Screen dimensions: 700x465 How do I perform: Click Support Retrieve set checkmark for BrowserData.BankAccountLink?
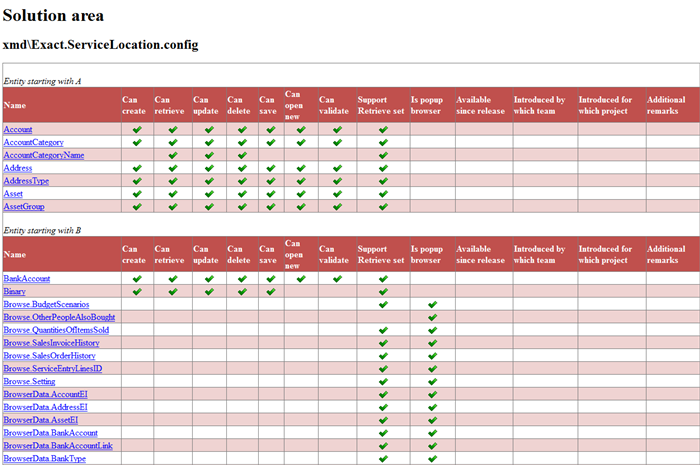click(383, 446)
